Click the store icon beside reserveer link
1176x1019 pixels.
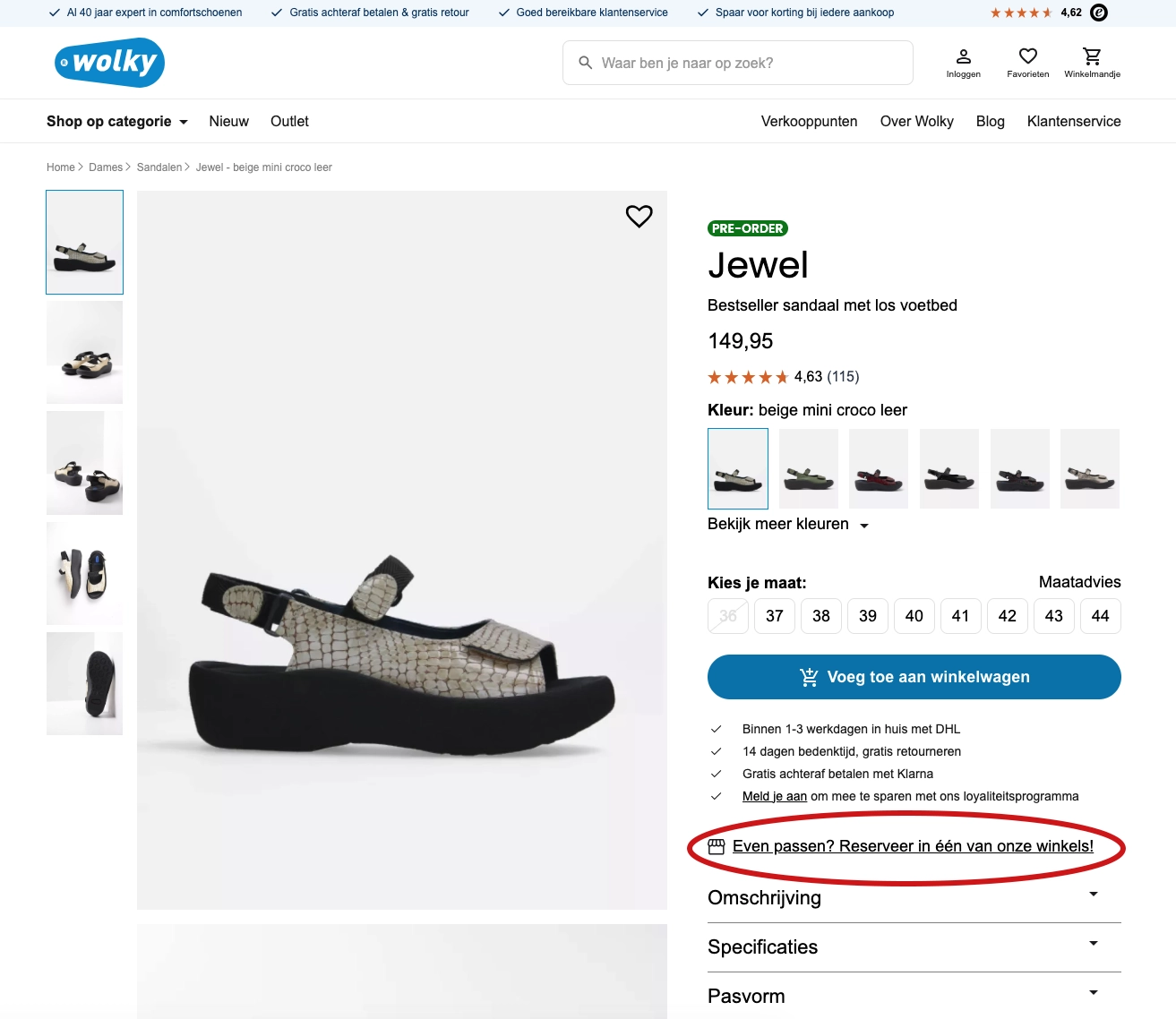click(x=717, y=846)
